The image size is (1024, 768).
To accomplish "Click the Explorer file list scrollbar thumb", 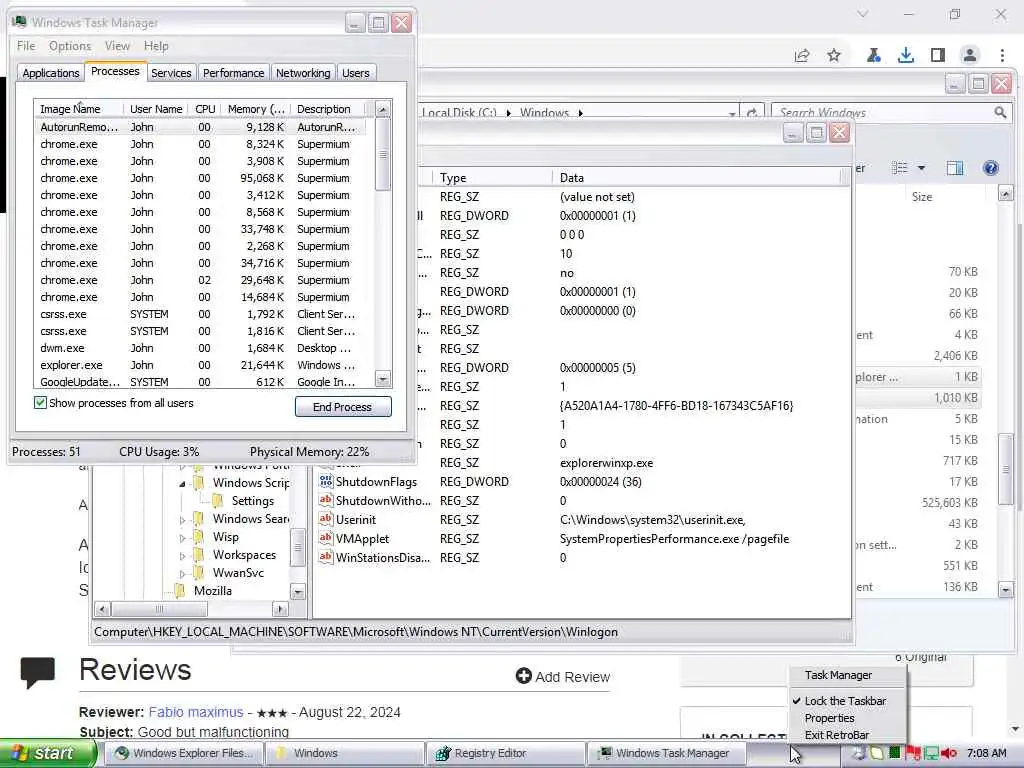I will [x=1006, y=468].
